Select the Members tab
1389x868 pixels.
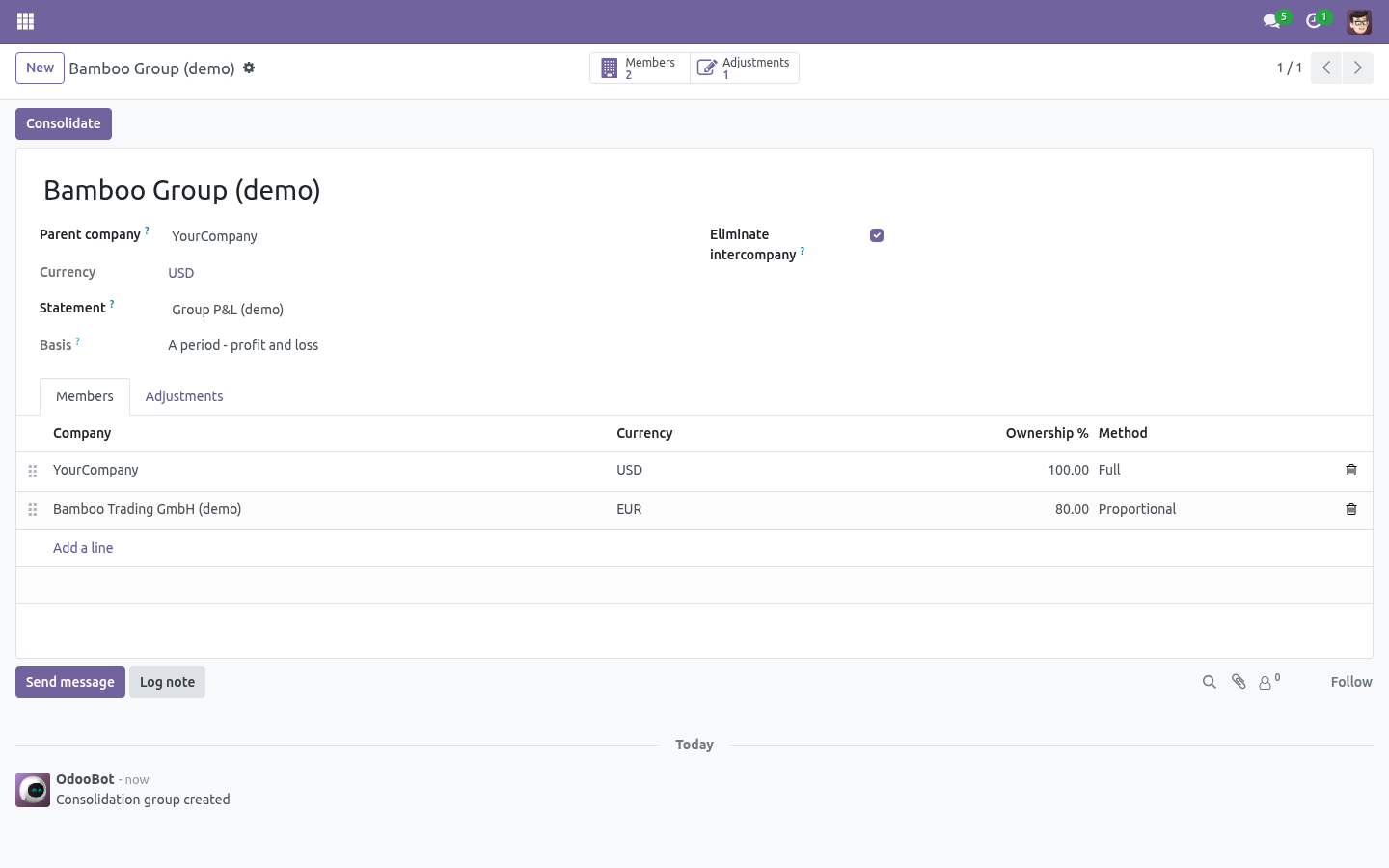click(85, 396)
